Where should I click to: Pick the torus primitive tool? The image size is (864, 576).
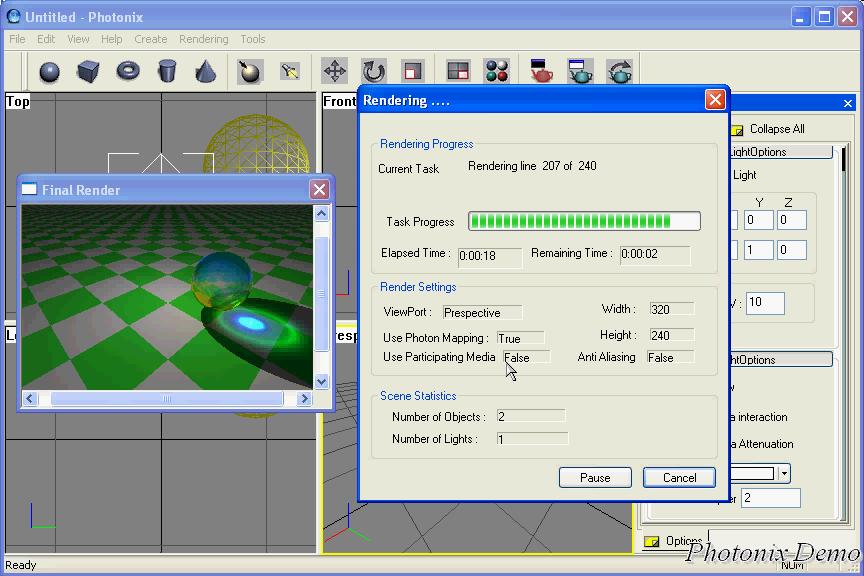[128, 71]
